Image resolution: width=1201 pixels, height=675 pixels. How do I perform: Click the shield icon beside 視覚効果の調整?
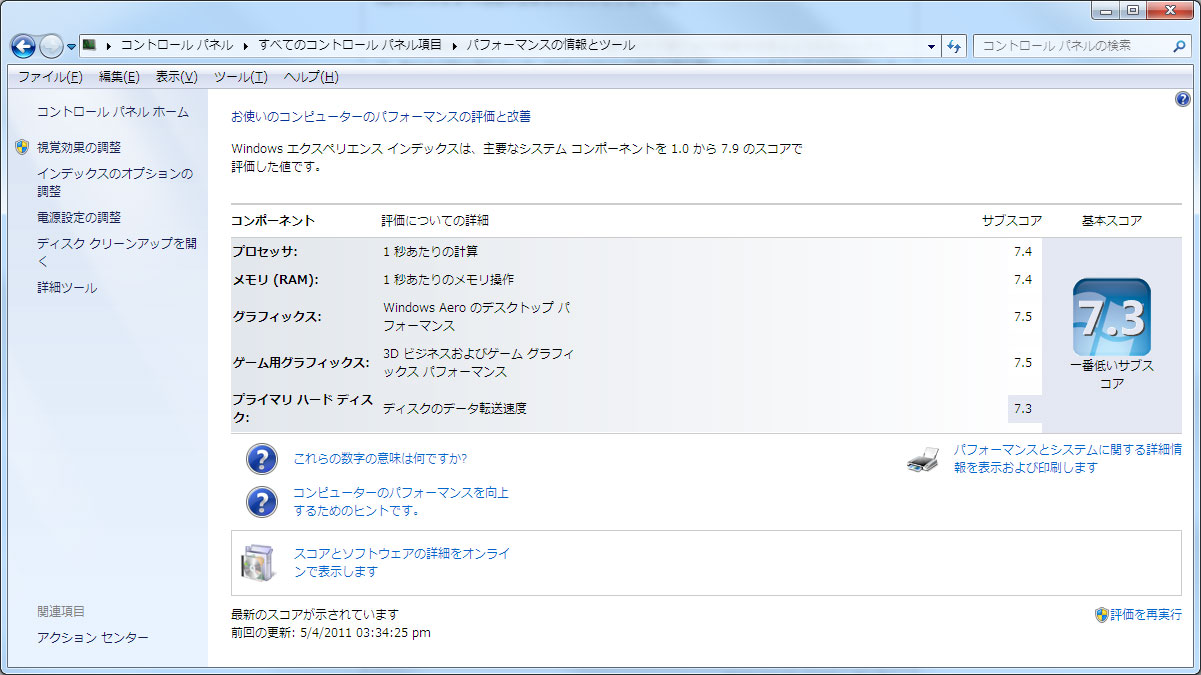[x=22, y=147]
